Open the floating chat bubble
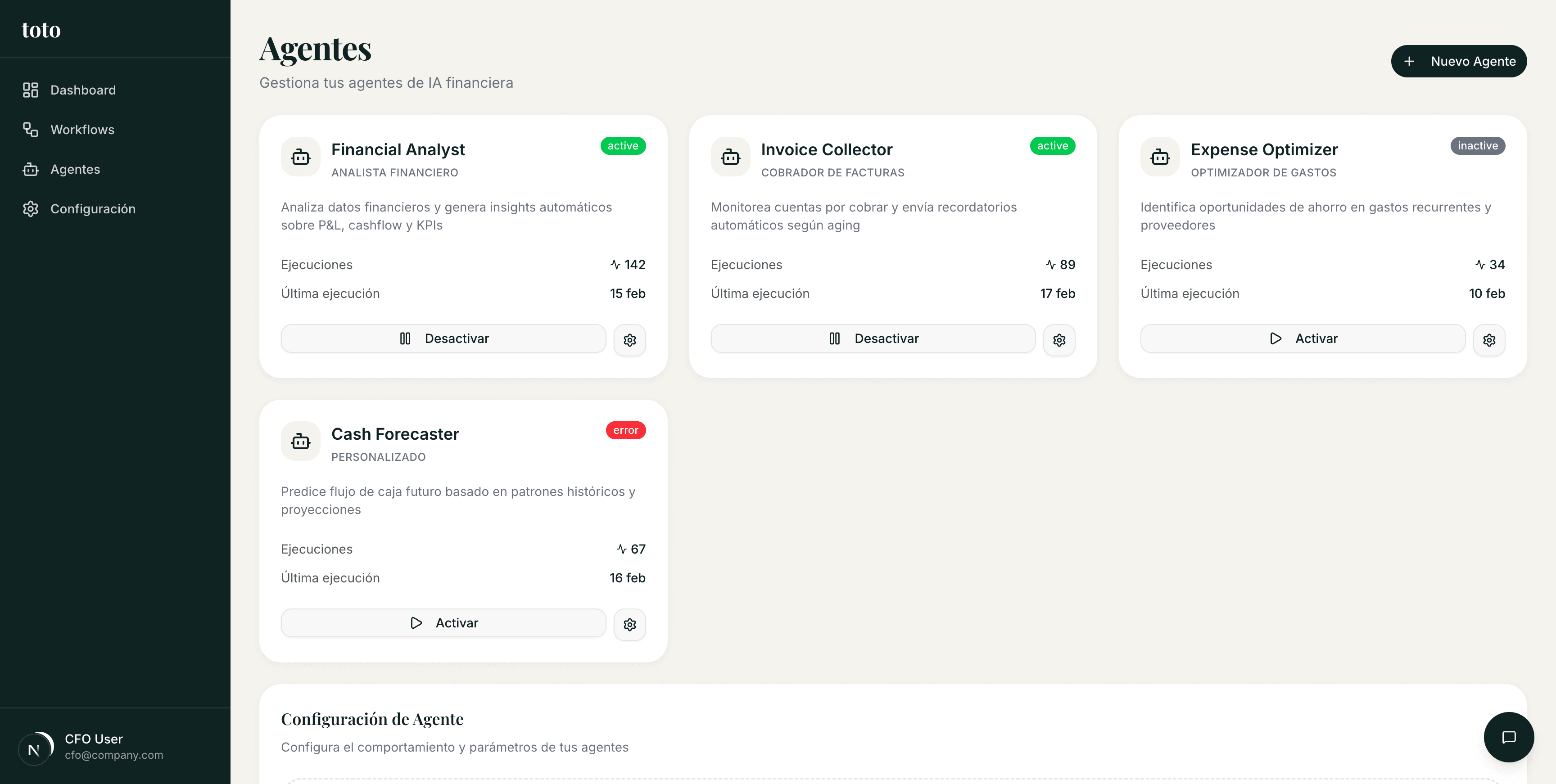This screenshot has height=784, width=1556. tap(1510, 737)
